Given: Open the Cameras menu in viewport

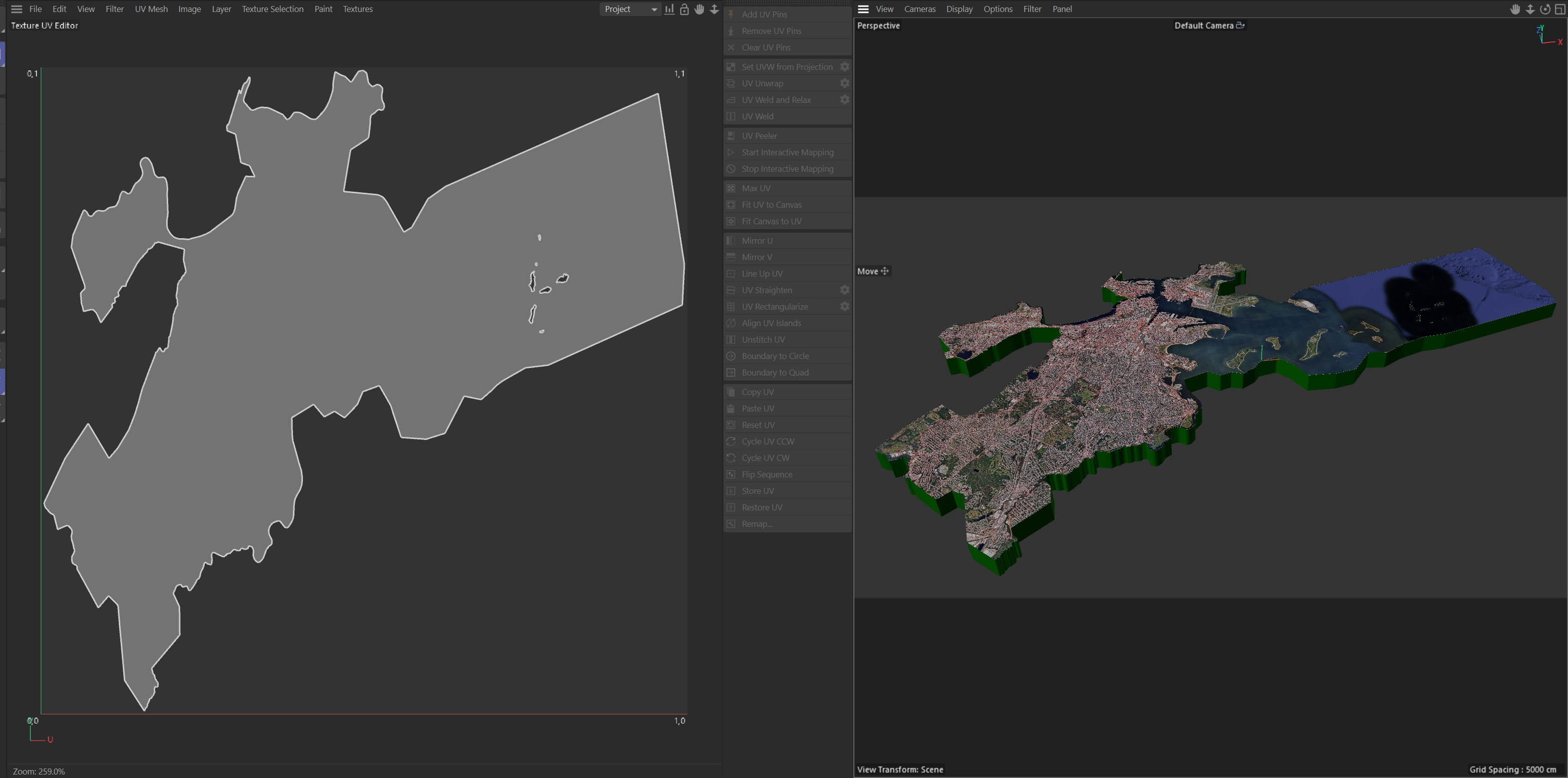Looking at the screenshot, I should 919,9.
